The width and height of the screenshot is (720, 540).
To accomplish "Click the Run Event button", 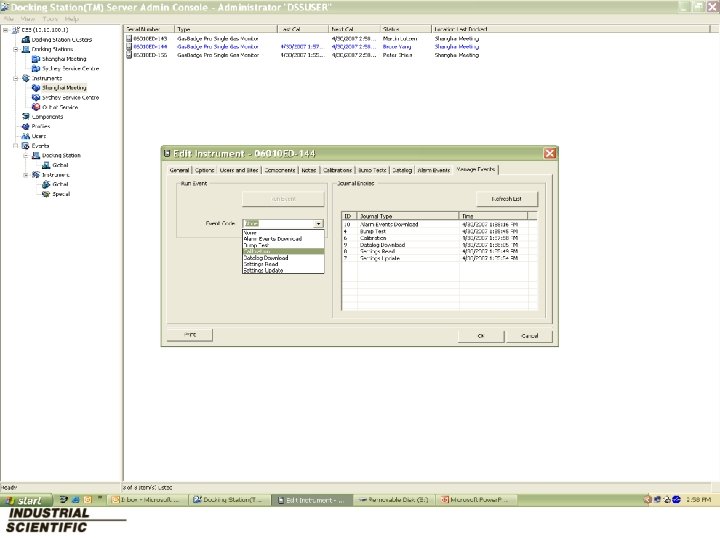I will 283,199.
